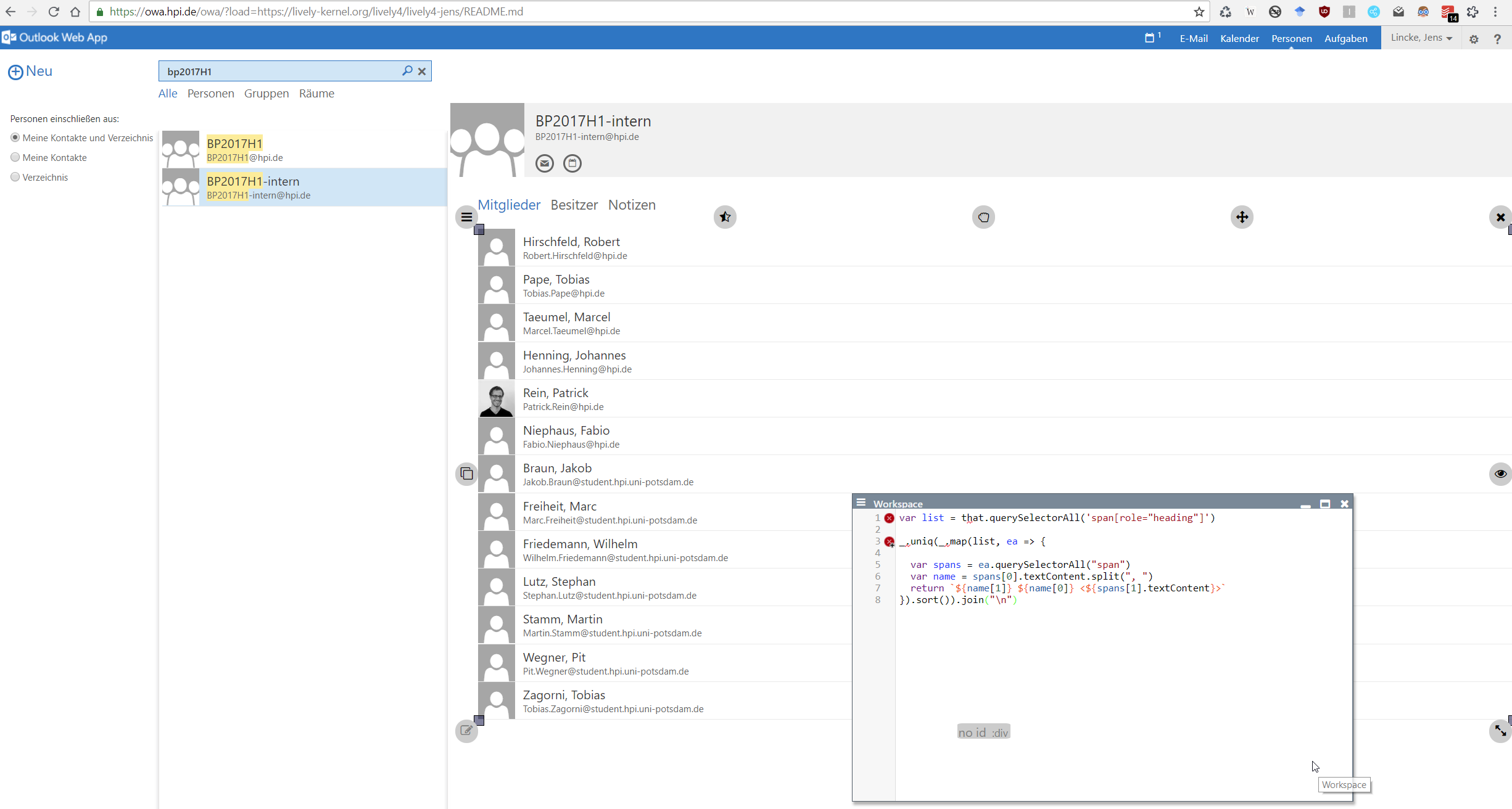Select Meine Kontakte radio button
This screenshot has height=809, width=1512.
[15, 157]
